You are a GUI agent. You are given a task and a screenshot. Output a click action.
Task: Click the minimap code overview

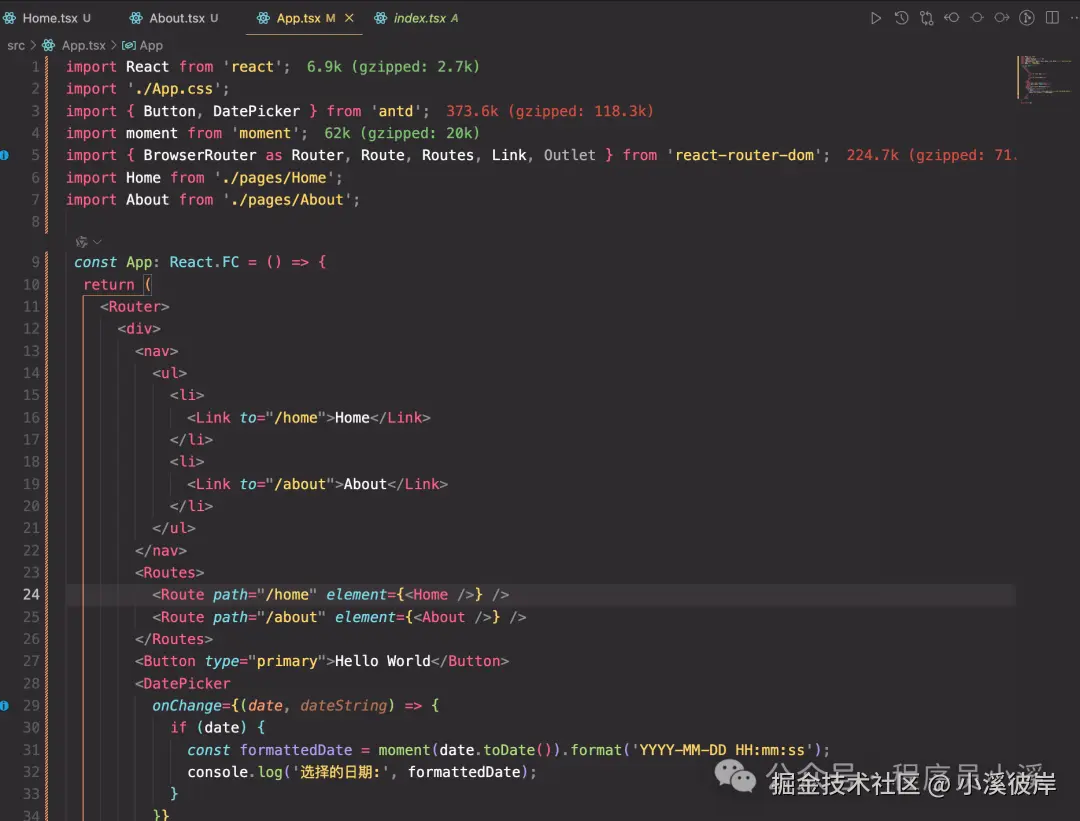(1046, 79)
